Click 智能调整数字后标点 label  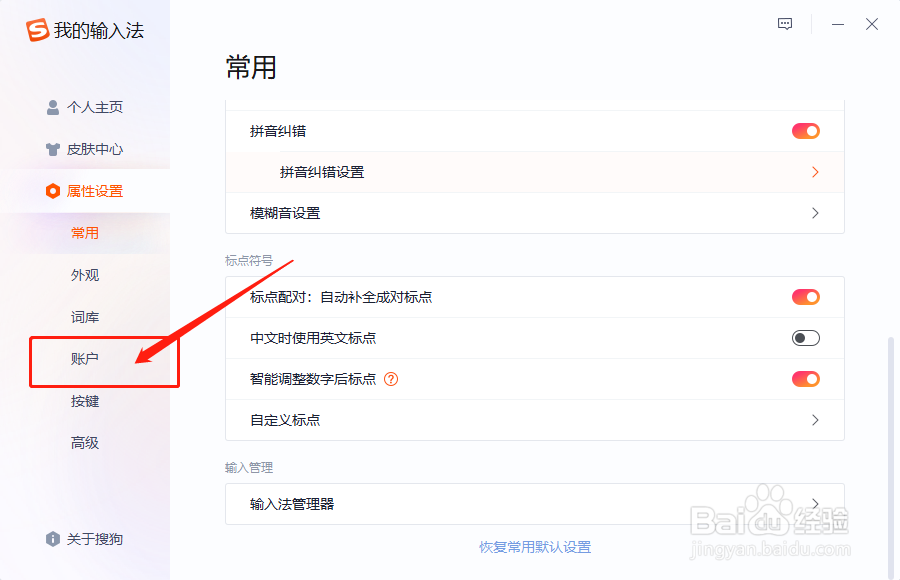(313, 379)
